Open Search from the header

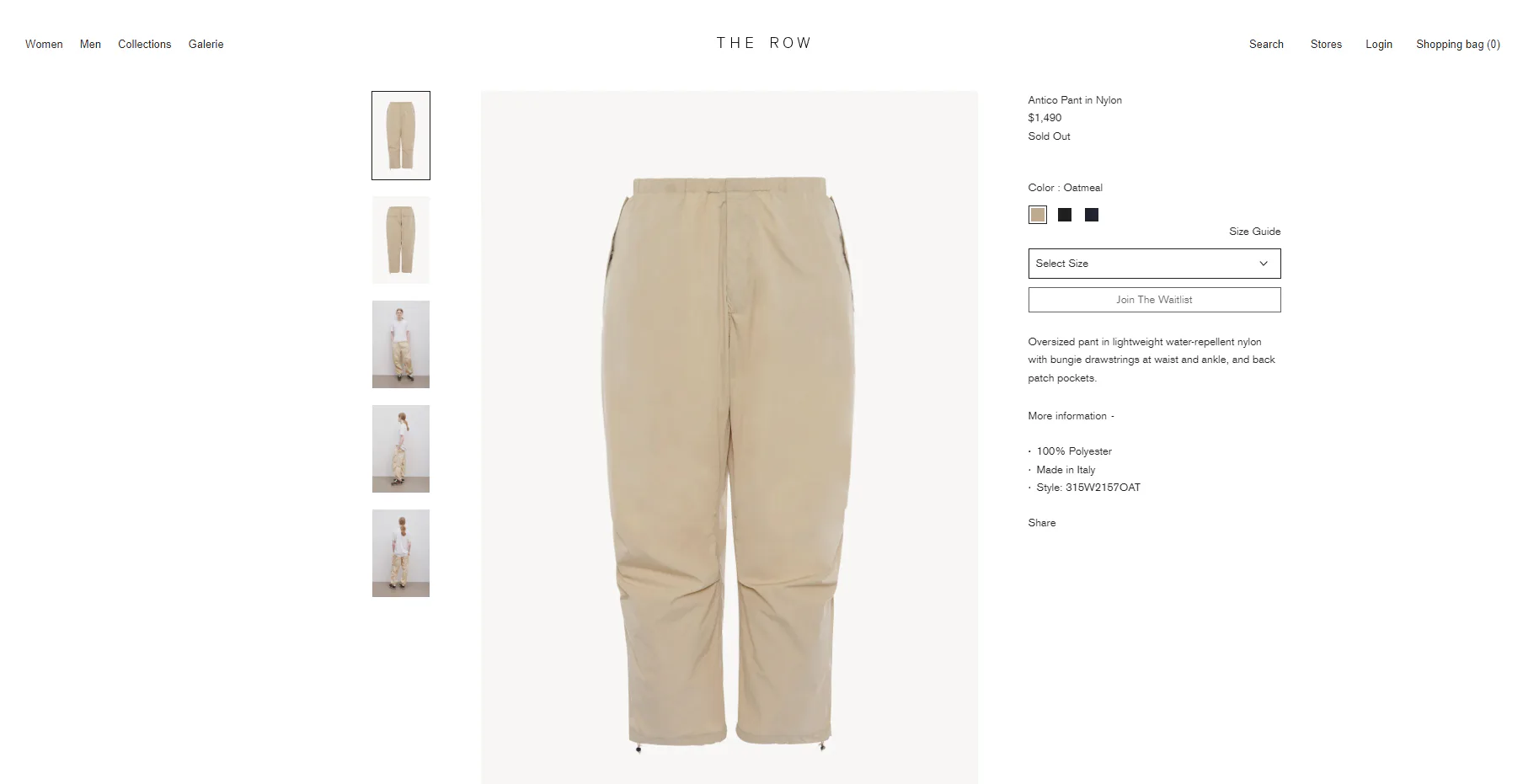1266,44
